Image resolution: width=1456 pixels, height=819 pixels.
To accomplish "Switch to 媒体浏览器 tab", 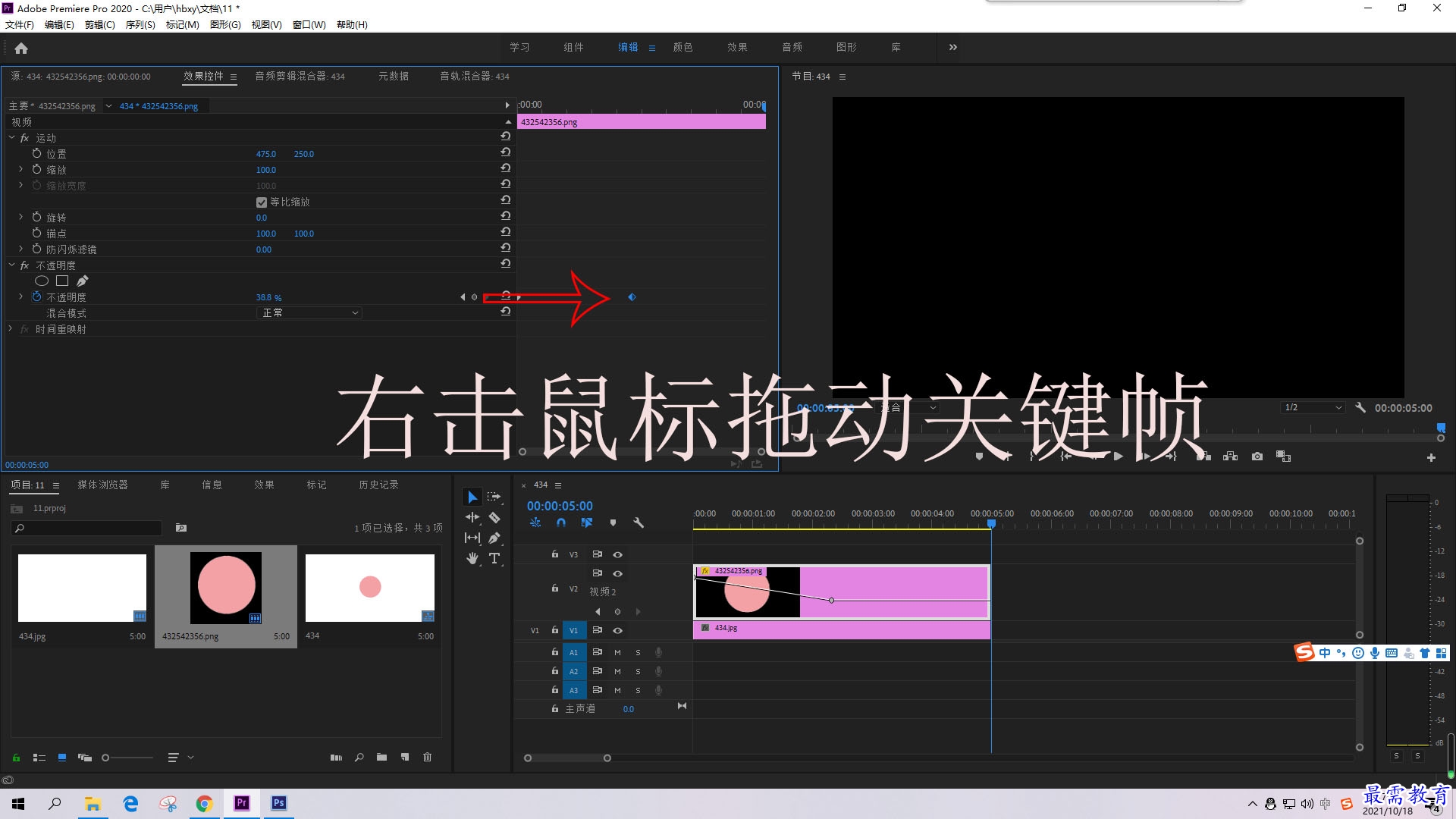I will click(x=102, y=485).
